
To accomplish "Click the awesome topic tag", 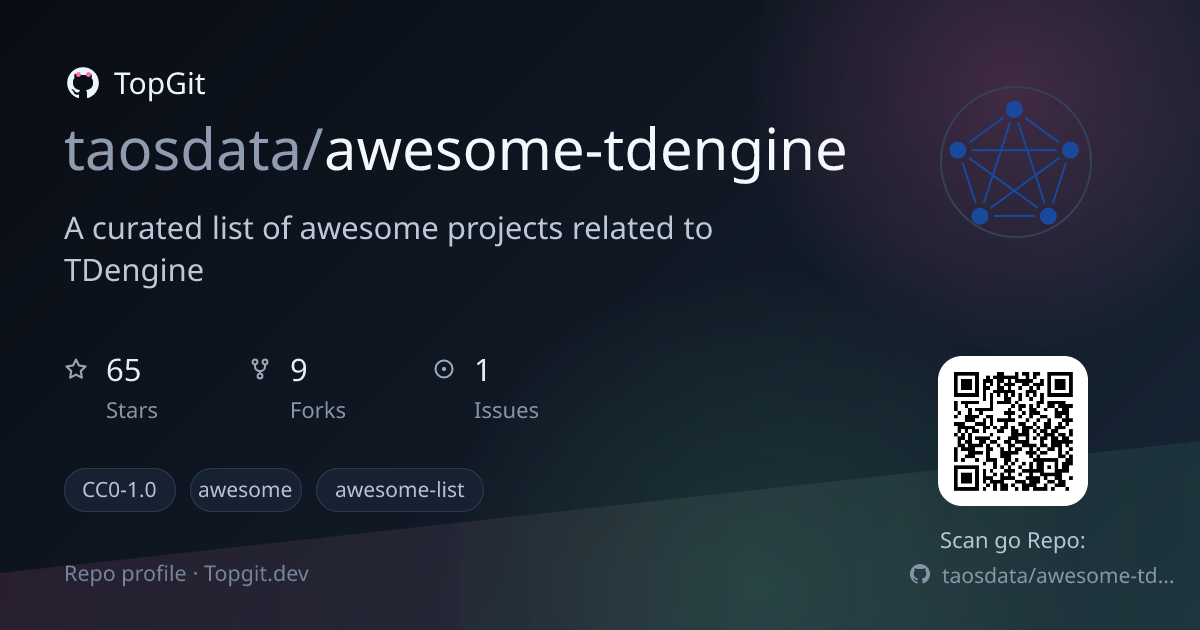I will pos(245,490).
